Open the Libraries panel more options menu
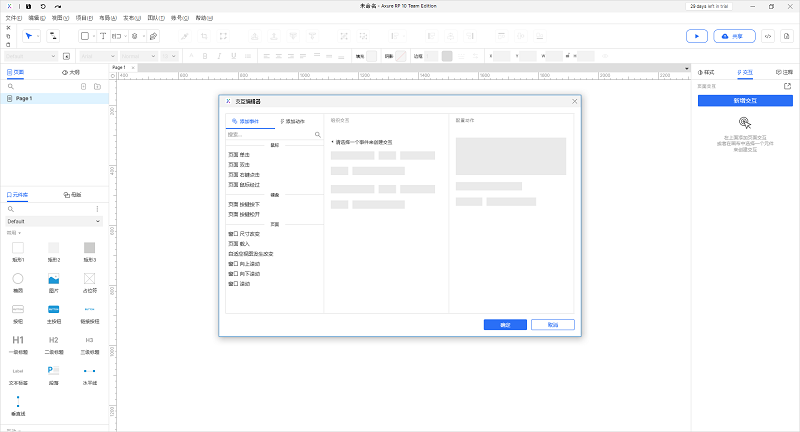800x432 pixels. [97, 209]
